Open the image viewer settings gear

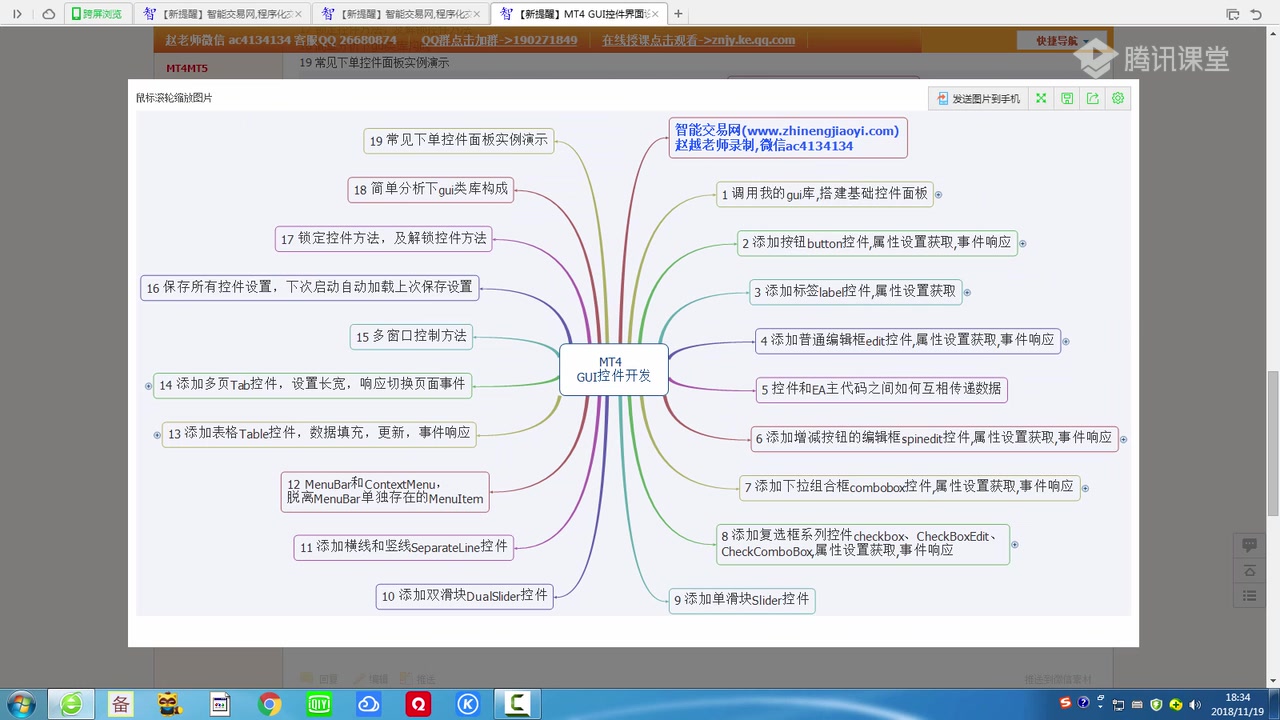[x=1118, y=98]
